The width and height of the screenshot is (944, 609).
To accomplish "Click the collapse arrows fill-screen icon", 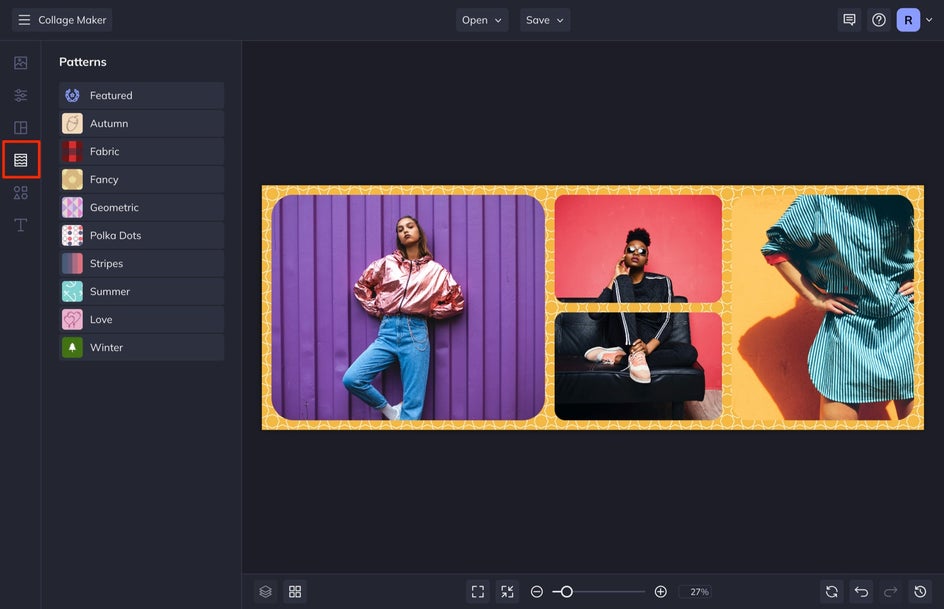I will [x=508, y=592].
